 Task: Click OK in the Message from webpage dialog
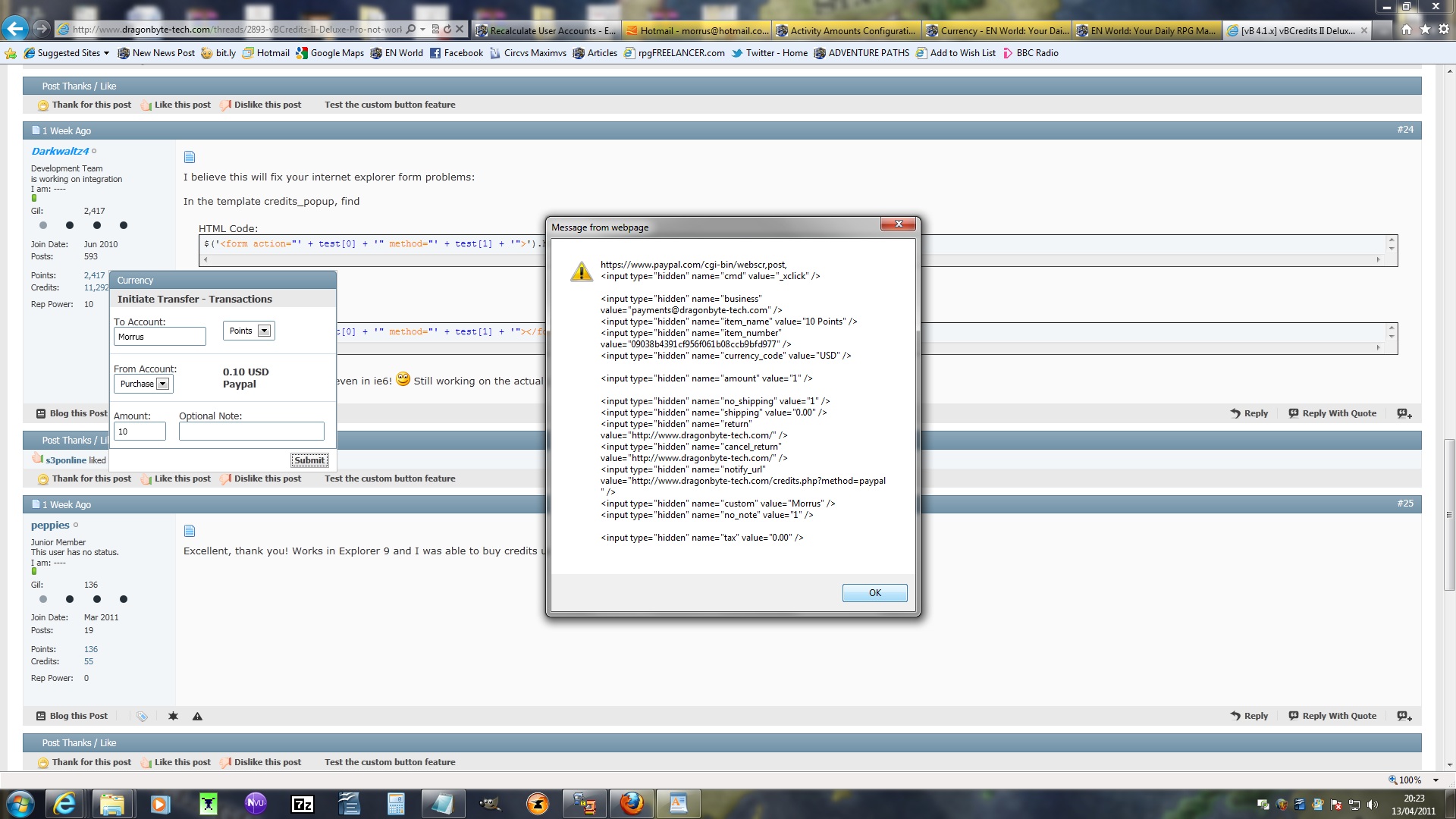point(874,593)
